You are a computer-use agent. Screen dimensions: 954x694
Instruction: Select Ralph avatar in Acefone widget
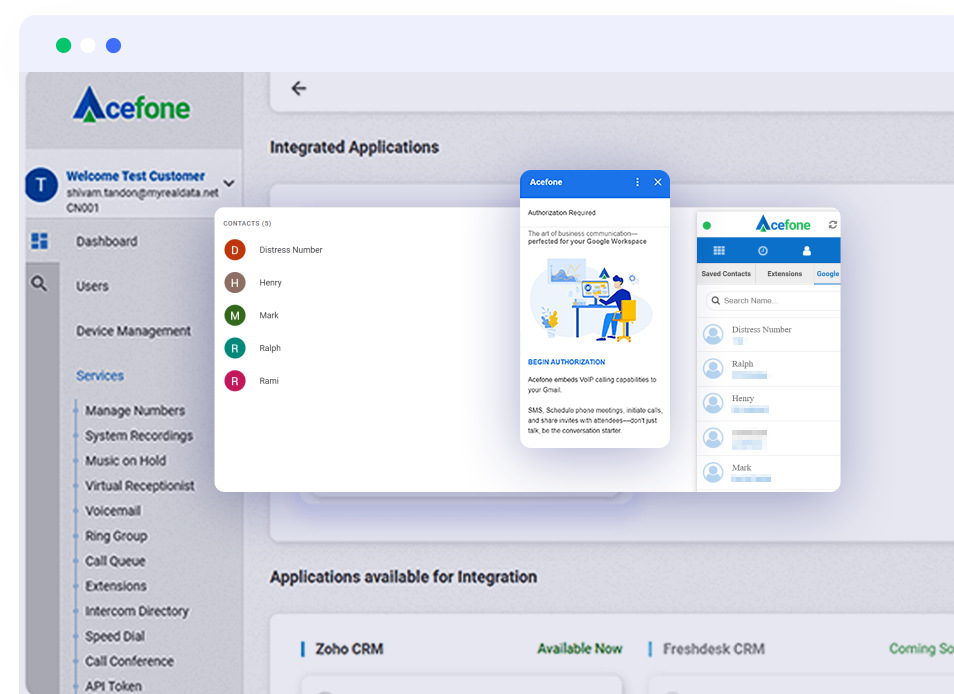(x=713, y=369)
